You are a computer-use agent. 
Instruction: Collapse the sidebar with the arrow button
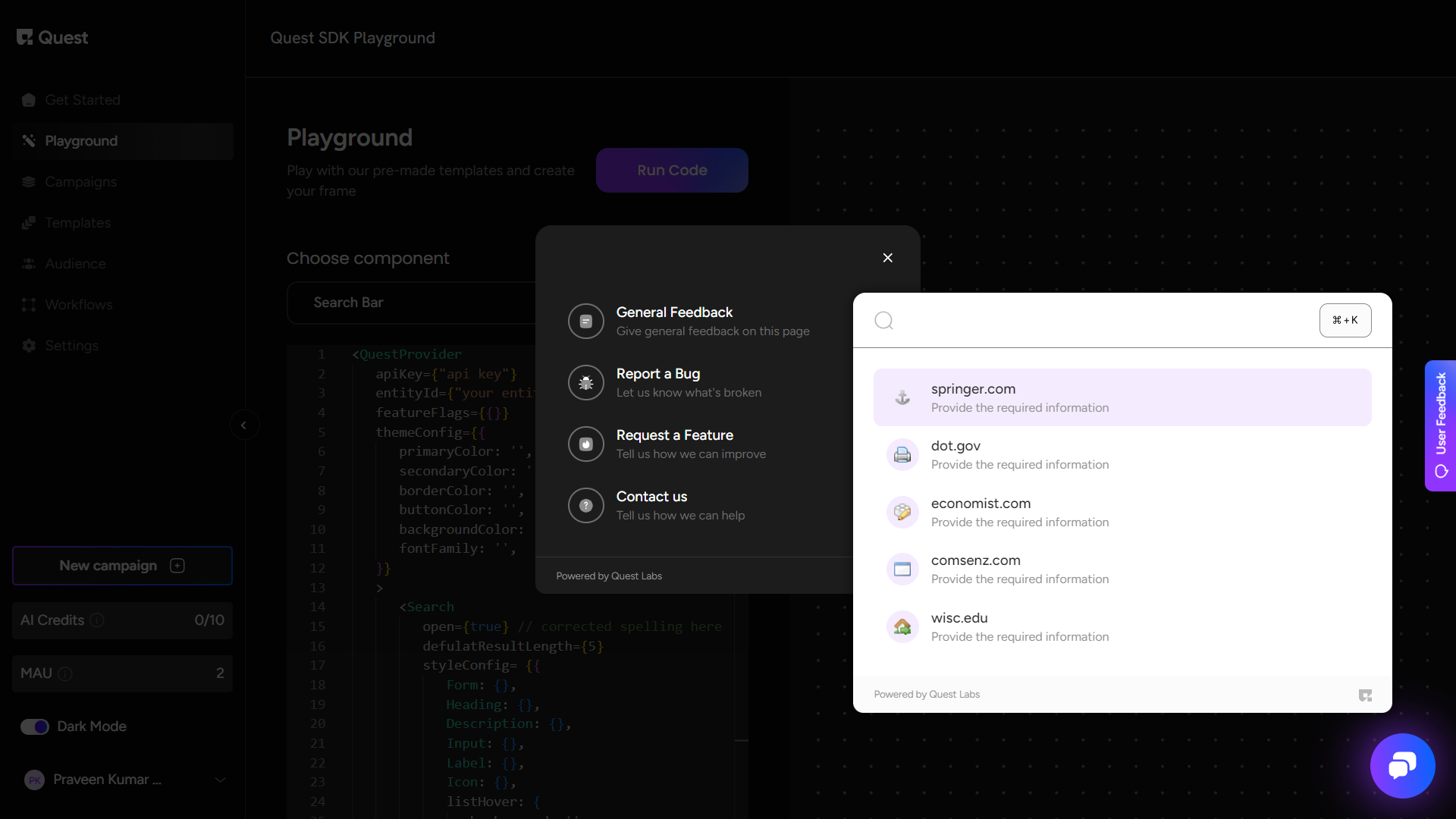pyautogui.click(x=243, y=425)
